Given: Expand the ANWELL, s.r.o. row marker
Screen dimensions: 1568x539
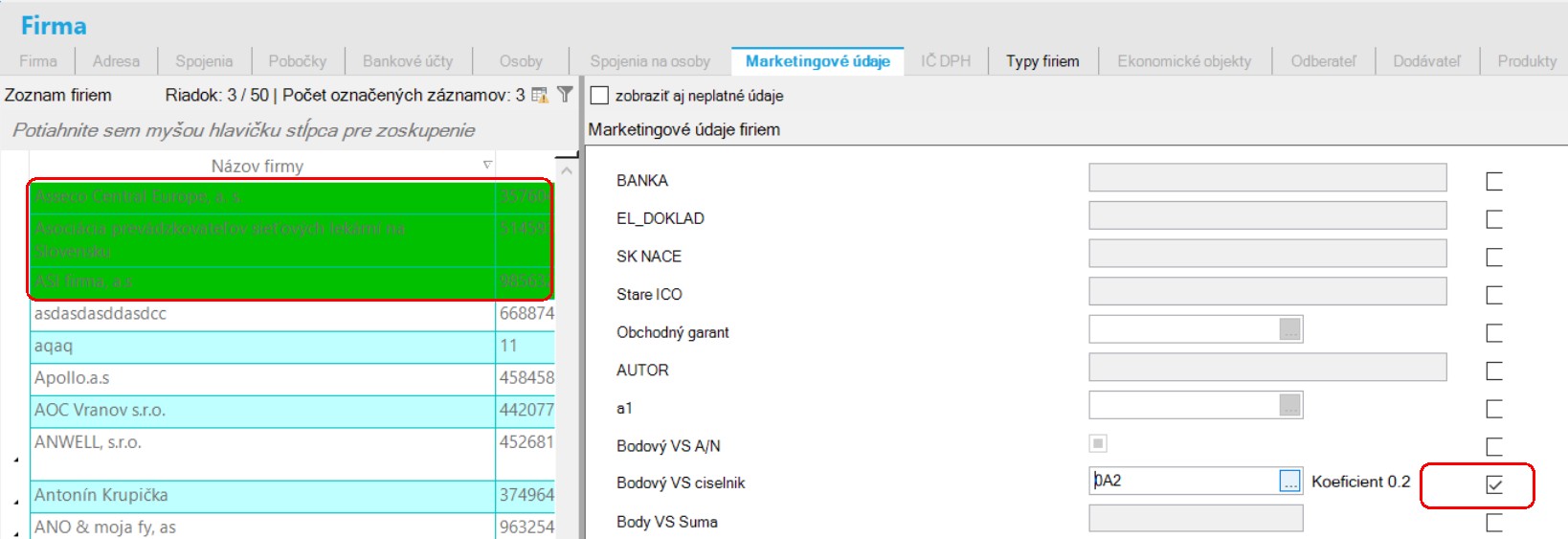Looking at the screenshot, I should click(16, 460).
